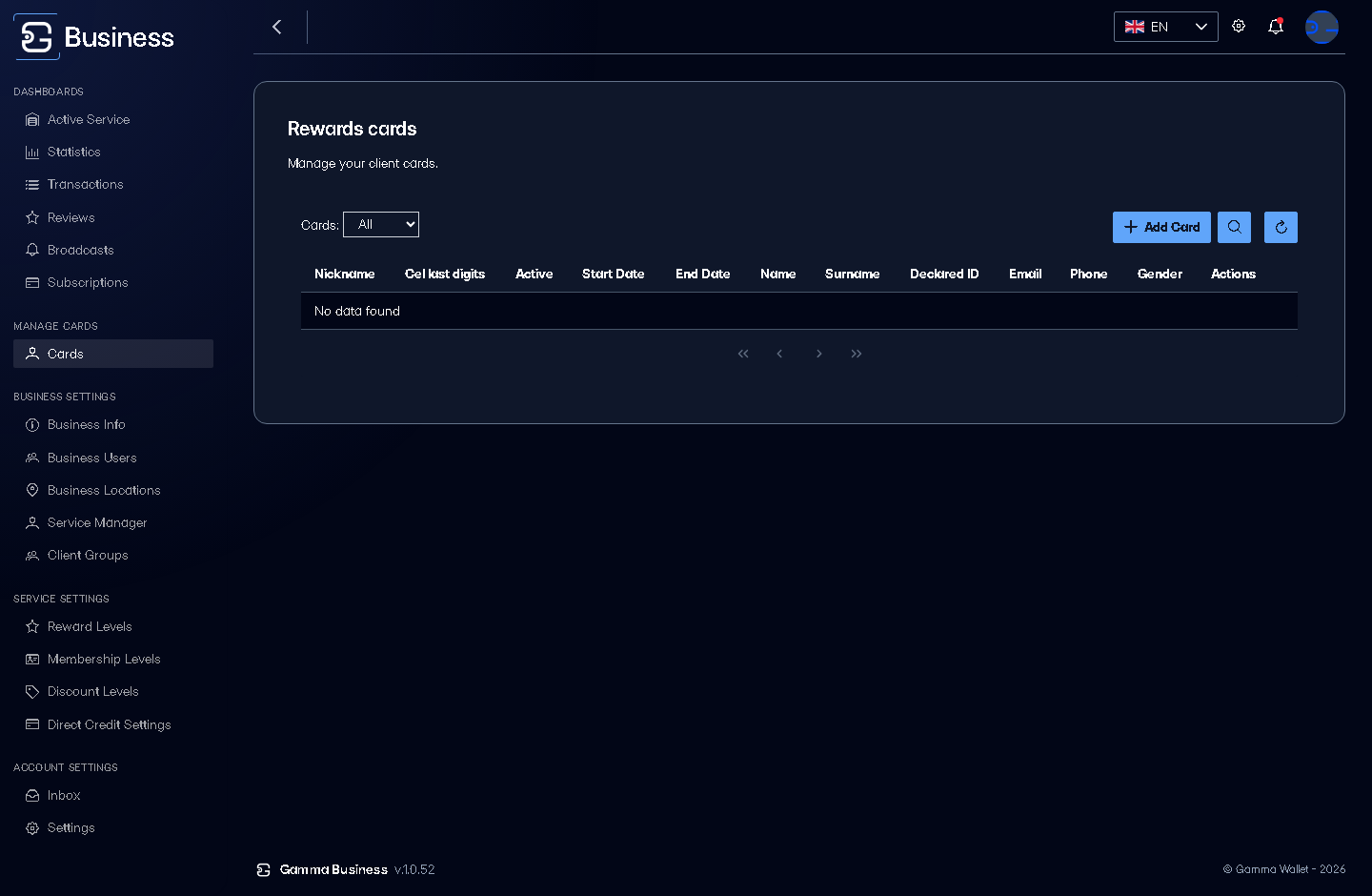Collapse sidebar with back chevron
Screen dimensions: 1372x896
[x=277, y=27]
